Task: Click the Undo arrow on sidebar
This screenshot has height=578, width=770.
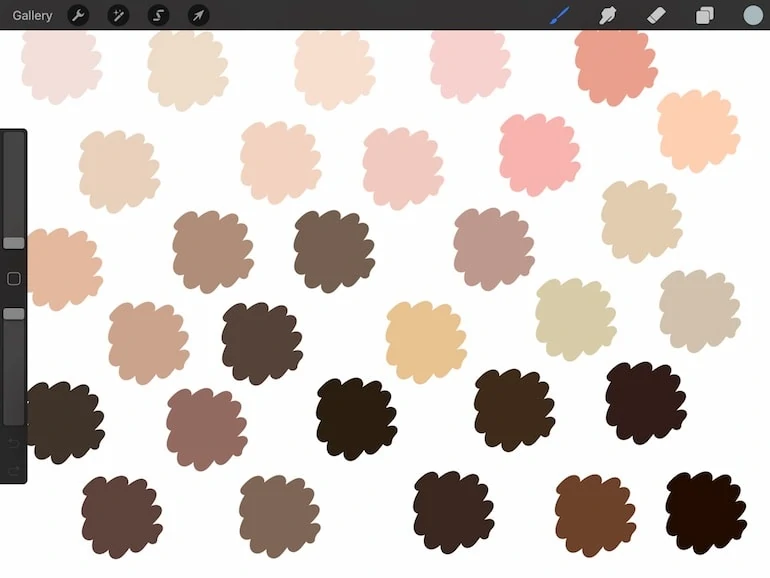Action: 14,444
